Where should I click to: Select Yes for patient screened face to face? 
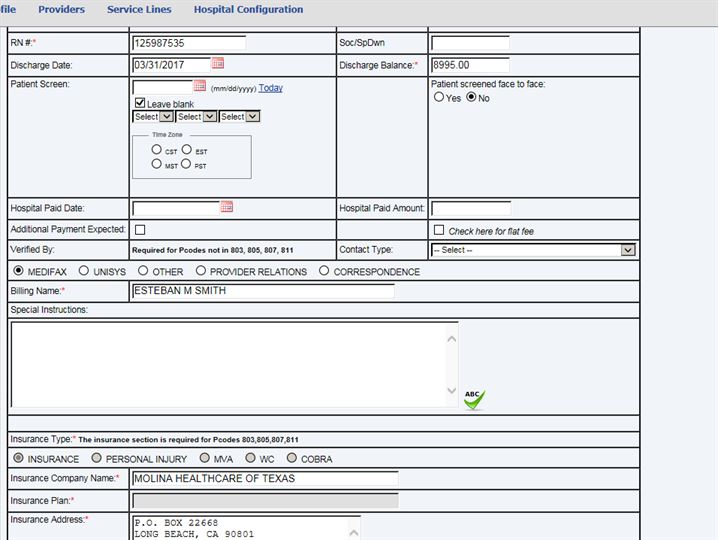(439, 98)
